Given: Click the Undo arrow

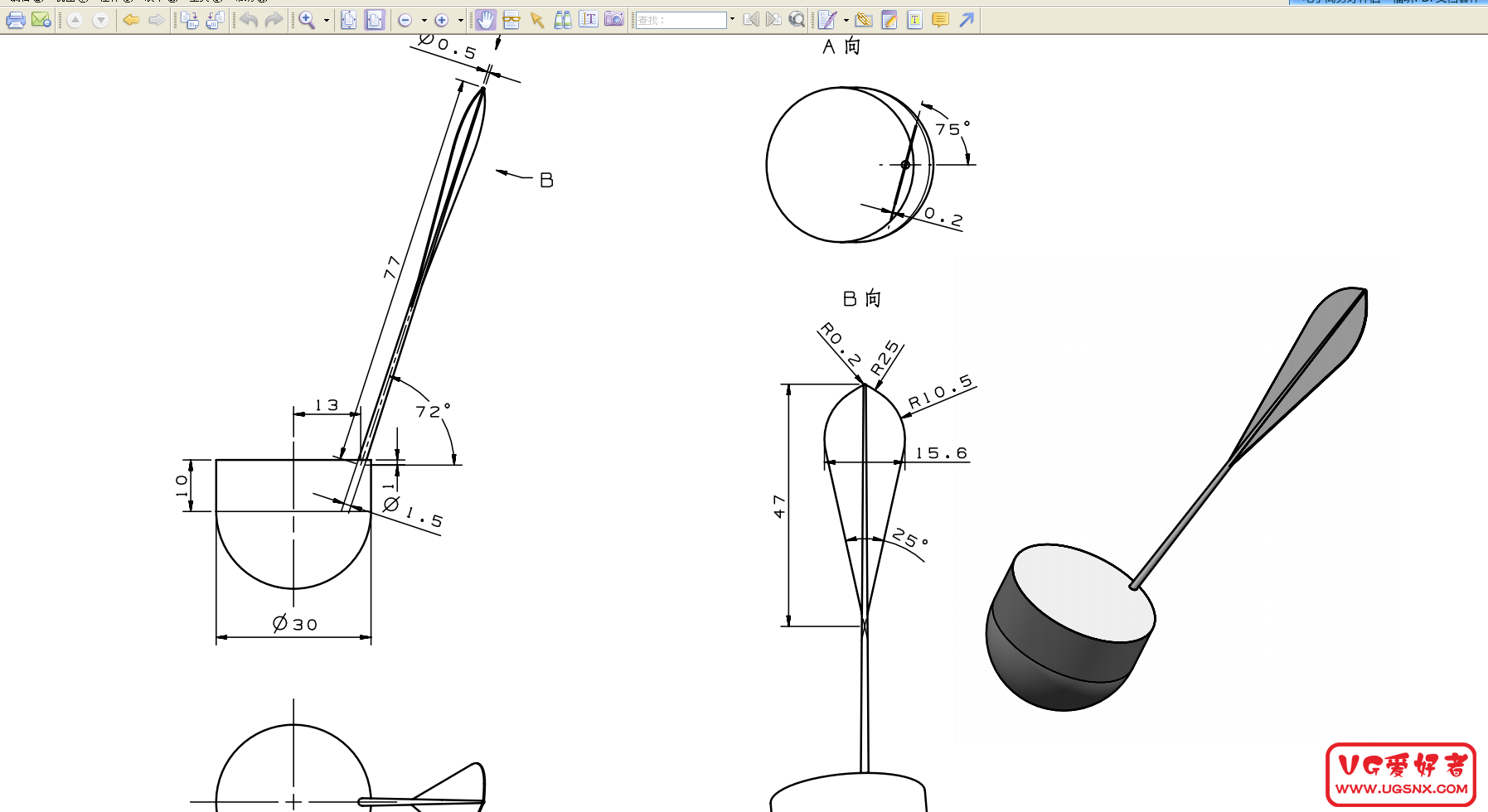Looking at the screenshot, I should 249,20.
